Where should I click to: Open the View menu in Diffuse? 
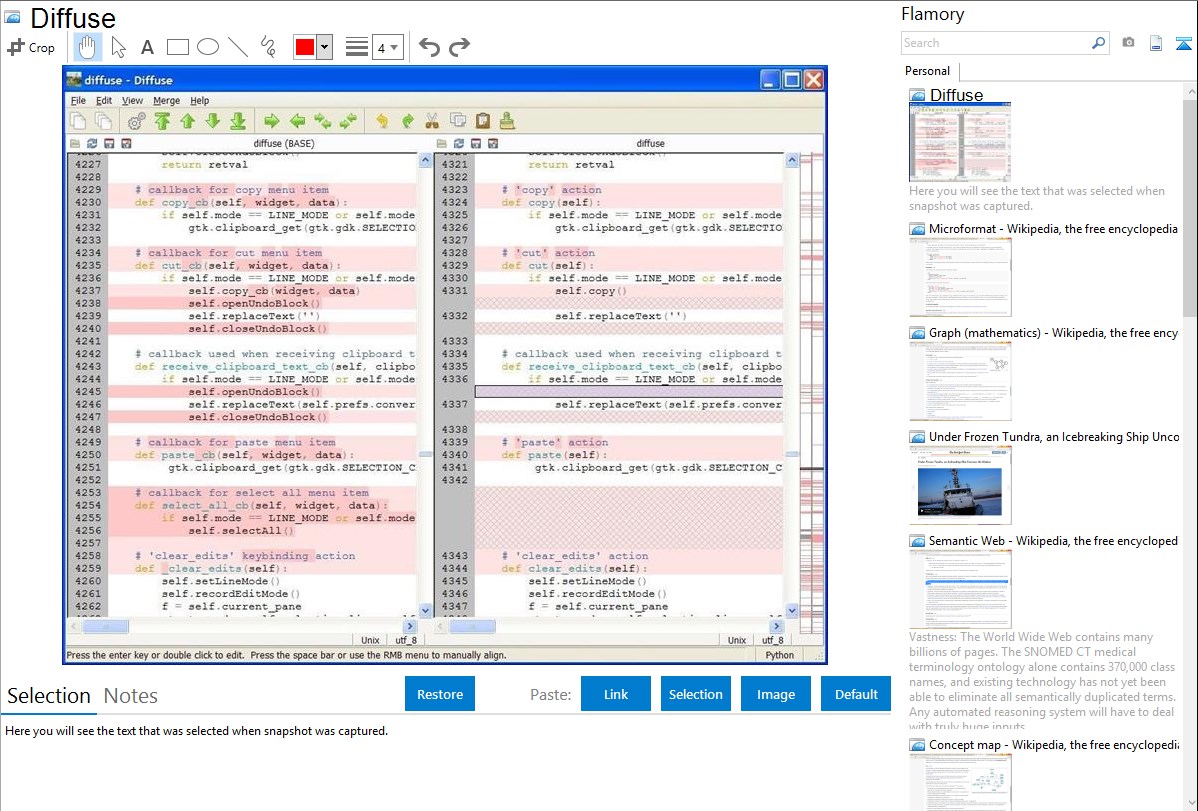(132, 100)
